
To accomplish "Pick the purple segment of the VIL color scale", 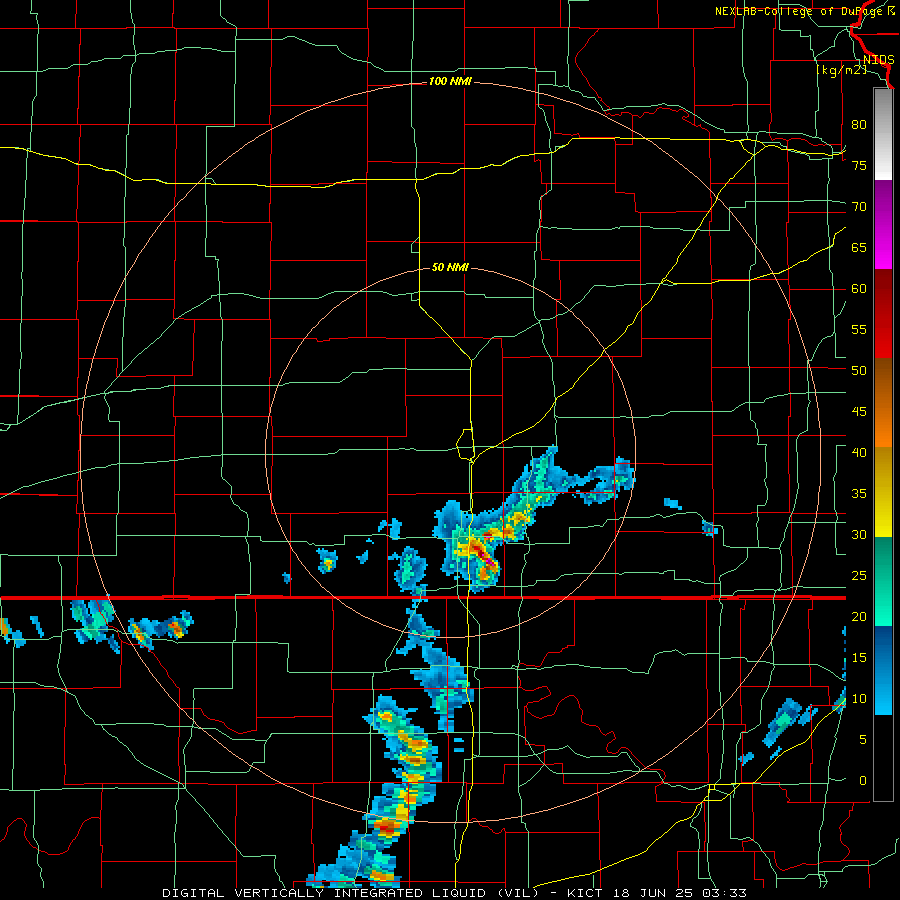I will pos(883,225).
